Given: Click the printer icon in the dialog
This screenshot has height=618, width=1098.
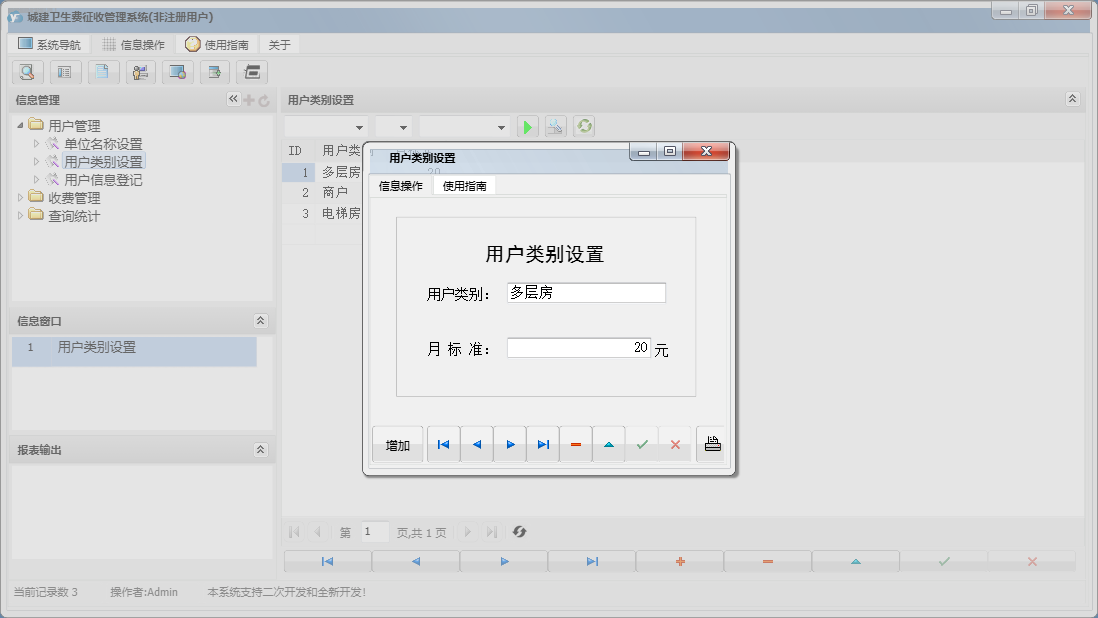Looking at the screenshot, I should click(x=711, y=444).
